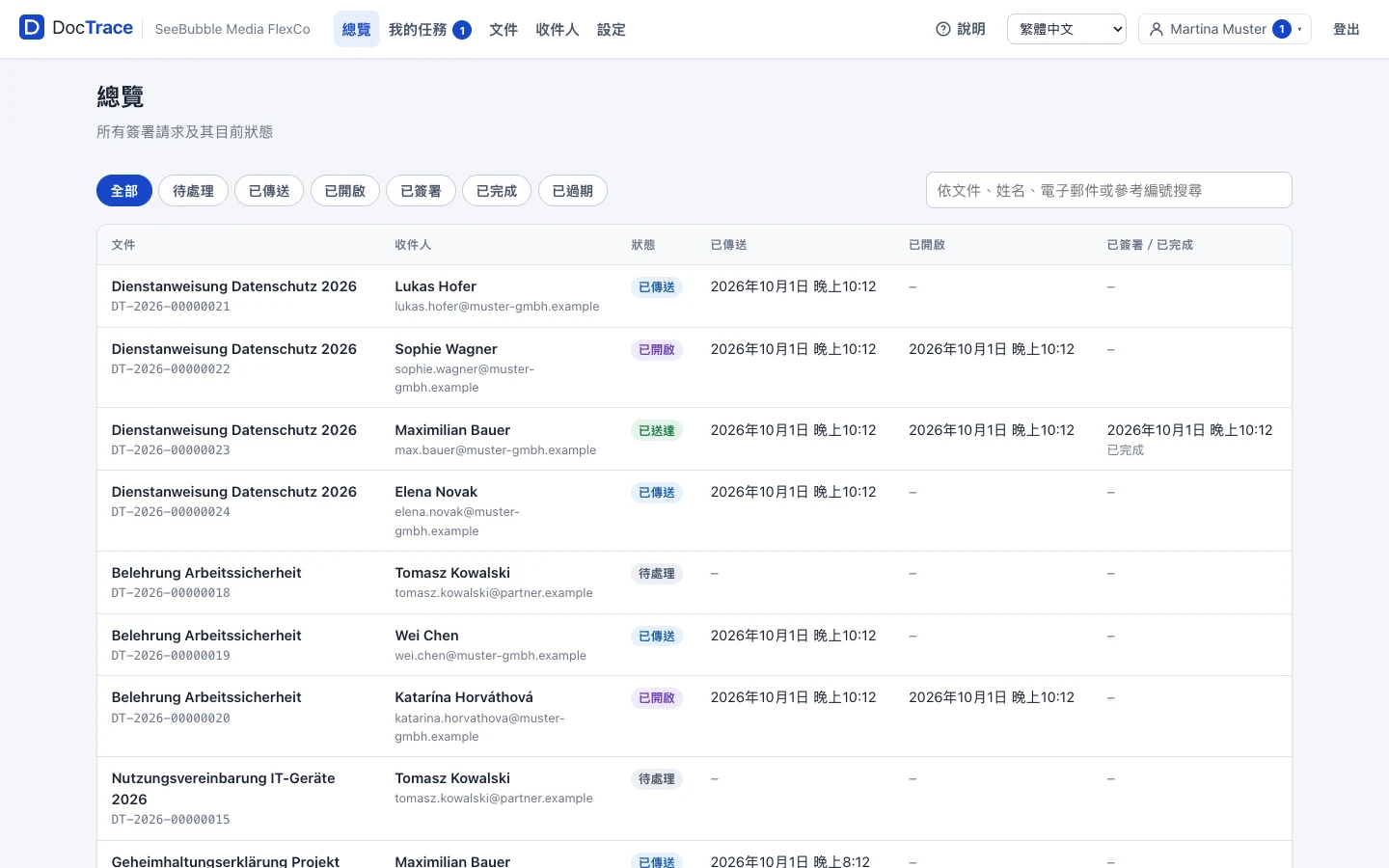Click Katarína Horváthová recipient name
1389x868 pixels.
coord(464,697)
